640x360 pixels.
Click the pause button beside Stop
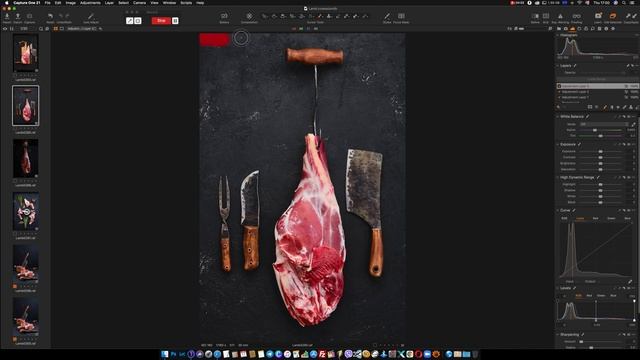tap(175, 21)
